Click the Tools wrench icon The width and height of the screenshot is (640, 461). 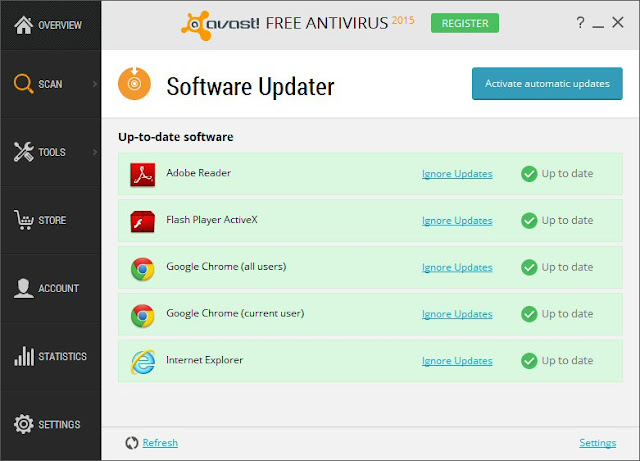(23, 152)
